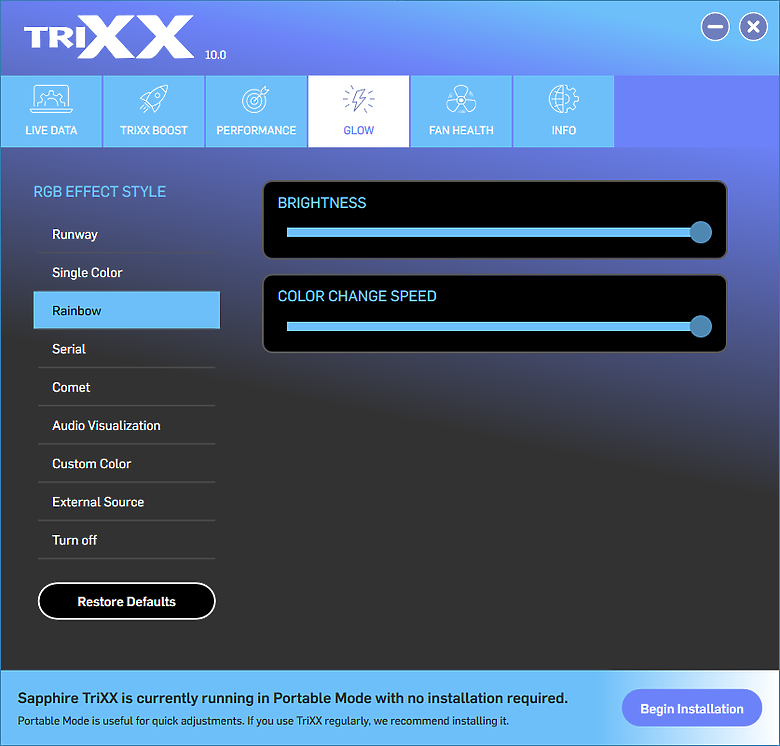Viewport: 780px width, 746px height.
Task: Switch to the TRIXX BOOST tab label
Action: (154, 130)
